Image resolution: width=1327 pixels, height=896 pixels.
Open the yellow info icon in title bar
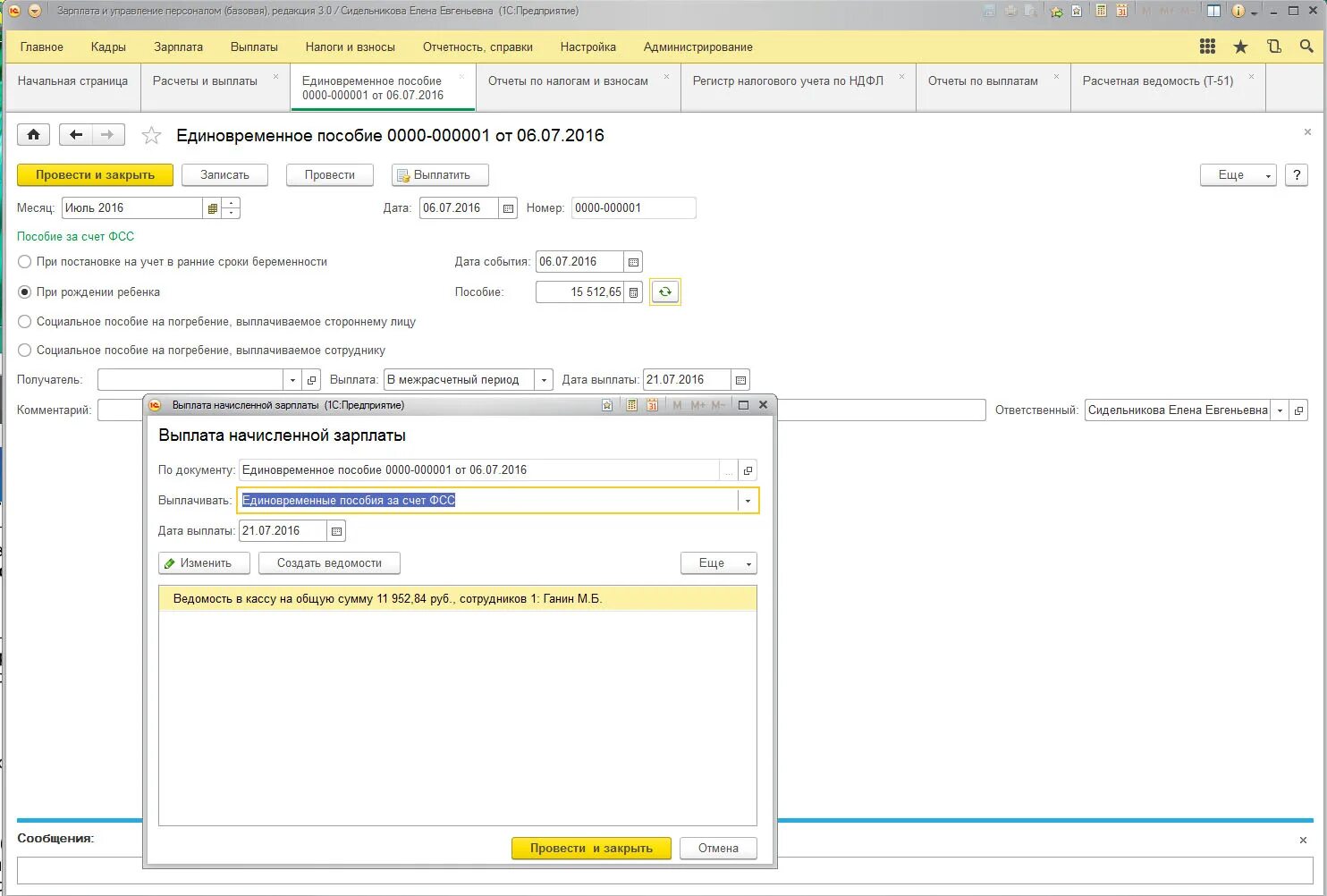click(x=1238, y=12)
